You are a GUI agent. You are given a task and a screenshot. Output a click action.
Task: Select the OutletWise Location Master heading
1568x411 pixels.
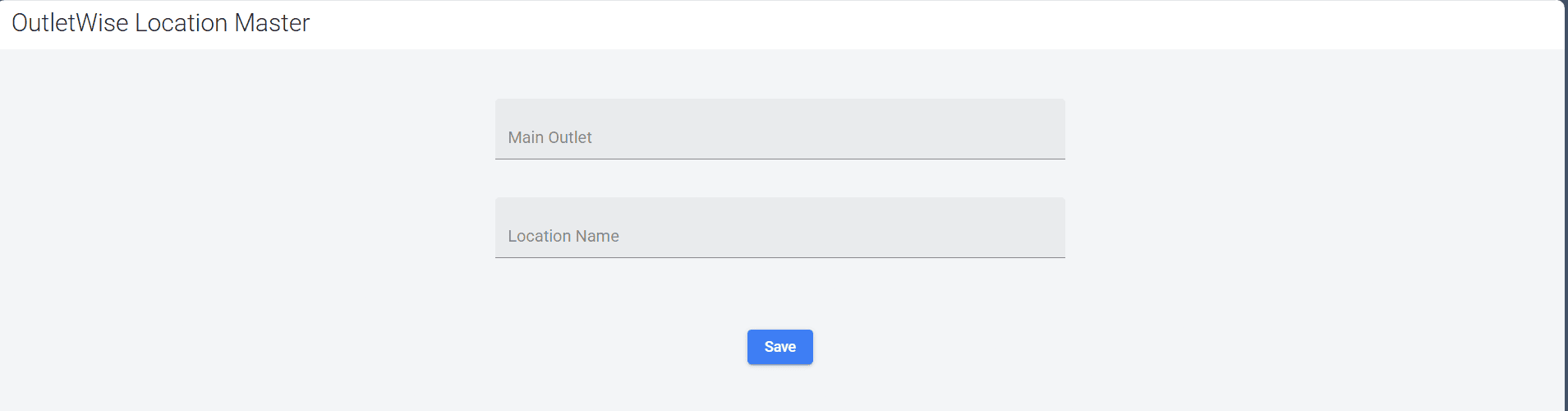coord(161,23)
